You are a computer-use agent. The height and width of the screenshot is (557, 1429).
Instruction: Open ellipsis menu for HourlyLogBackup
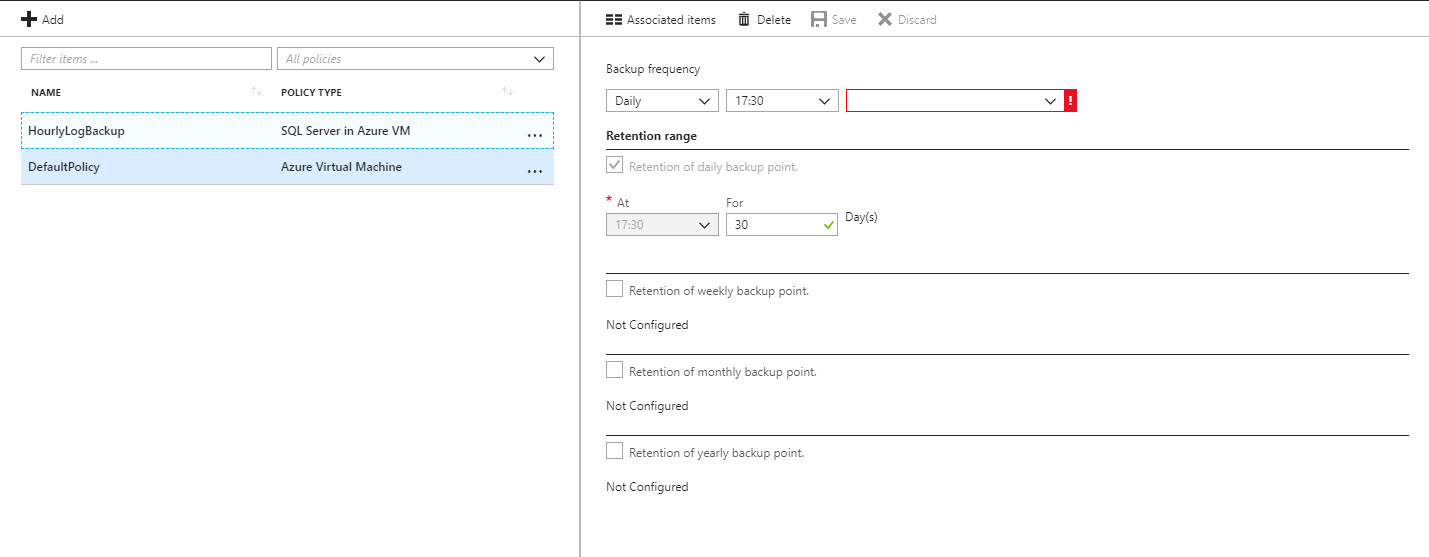[x=534, y=133]
